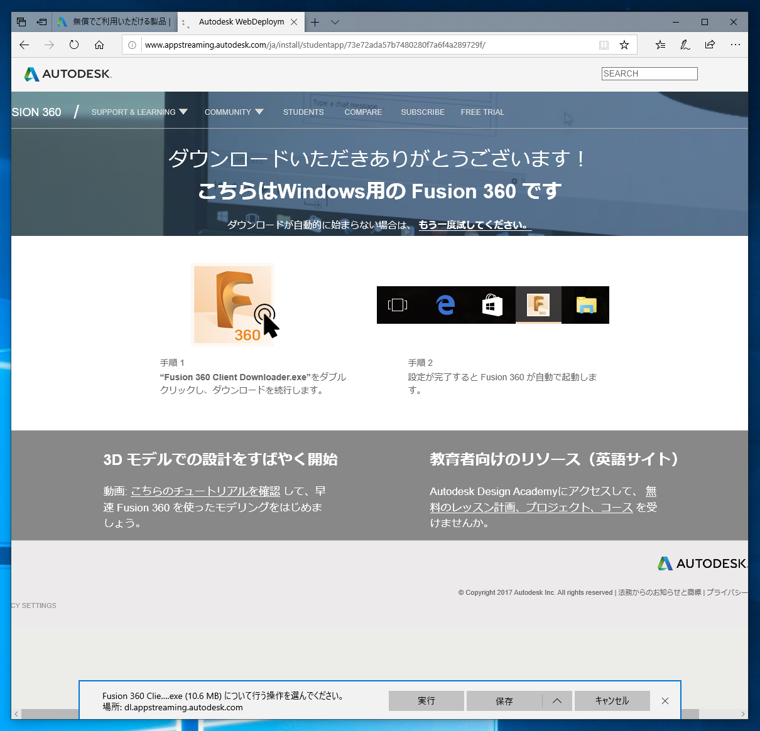
Task: Open the こちらのチュートリアルを確認 tutorial link
Action: 206,491
